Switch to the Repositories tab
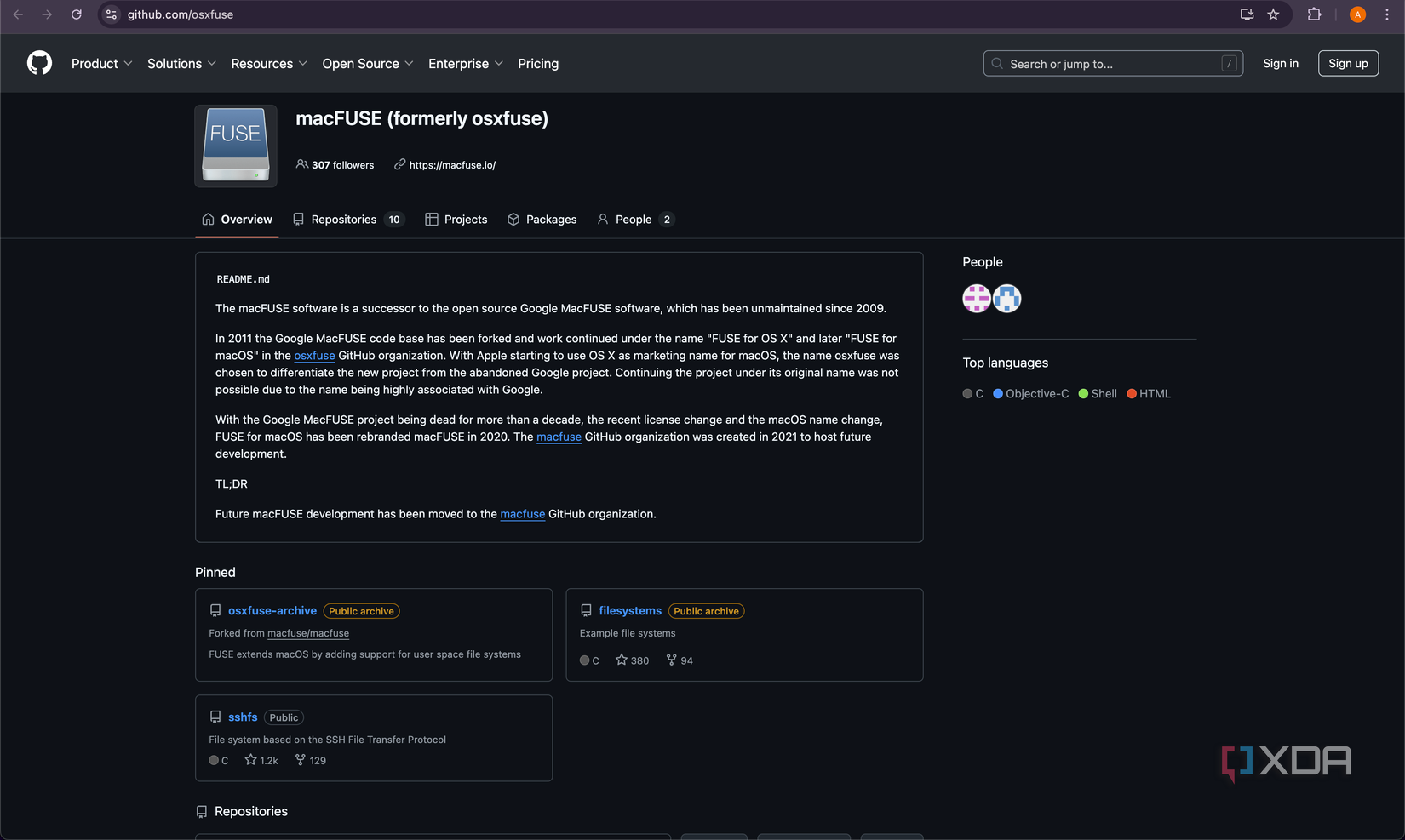Viewport: 1405px width, 840px height. pyautogui.click(x=347, y=220)
